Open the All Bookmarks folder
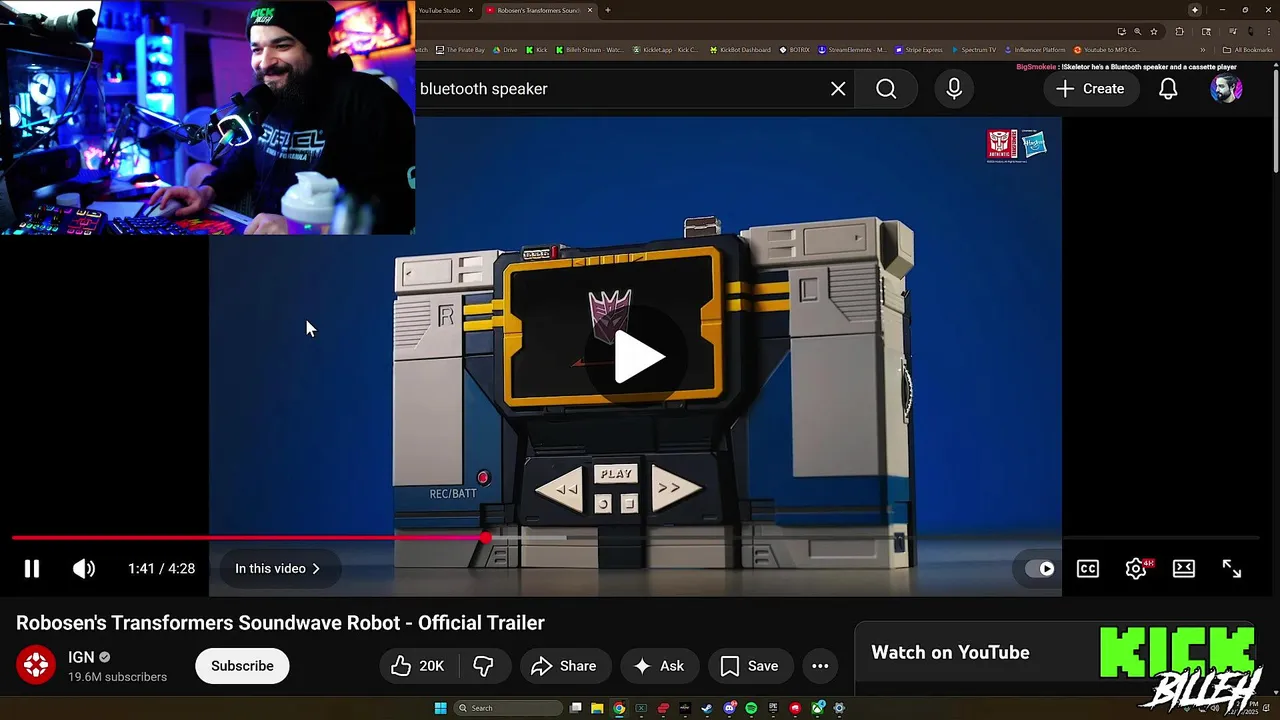1280x720 pixels. 1247,50
